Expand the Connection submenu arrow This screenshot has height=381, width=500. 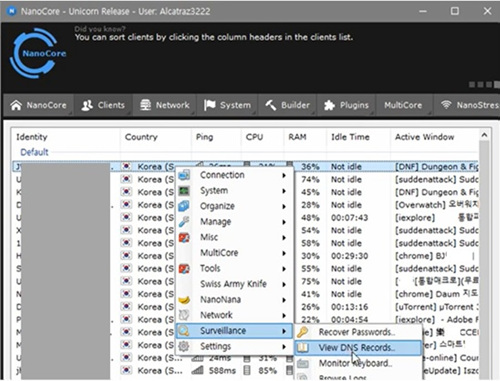(x=284, y=175)
